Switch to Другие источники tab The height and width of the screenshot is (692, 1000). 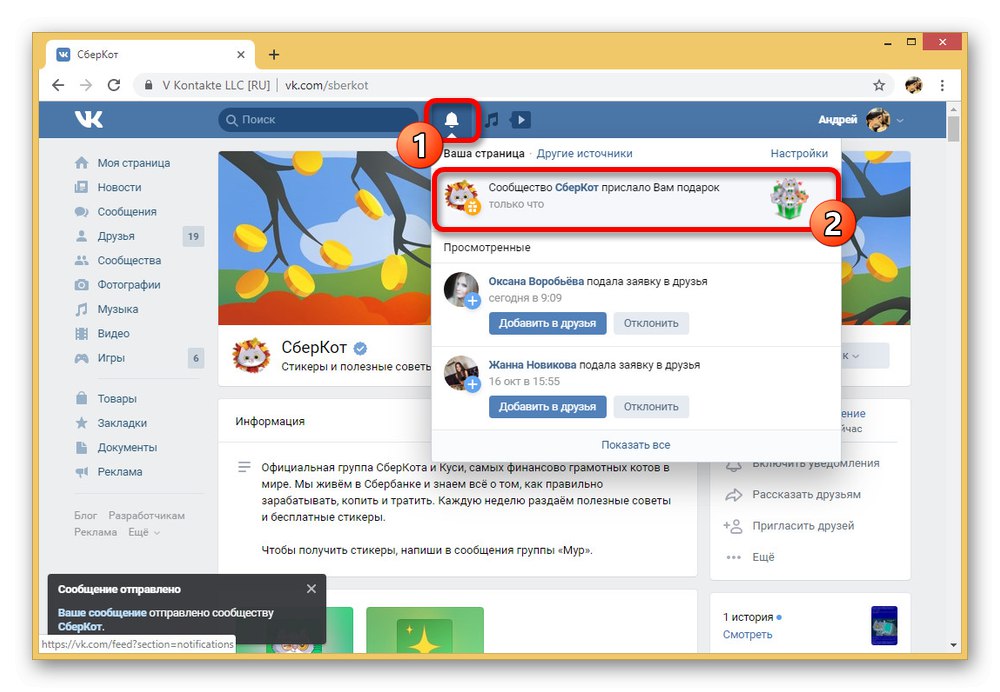pos(584,153)
